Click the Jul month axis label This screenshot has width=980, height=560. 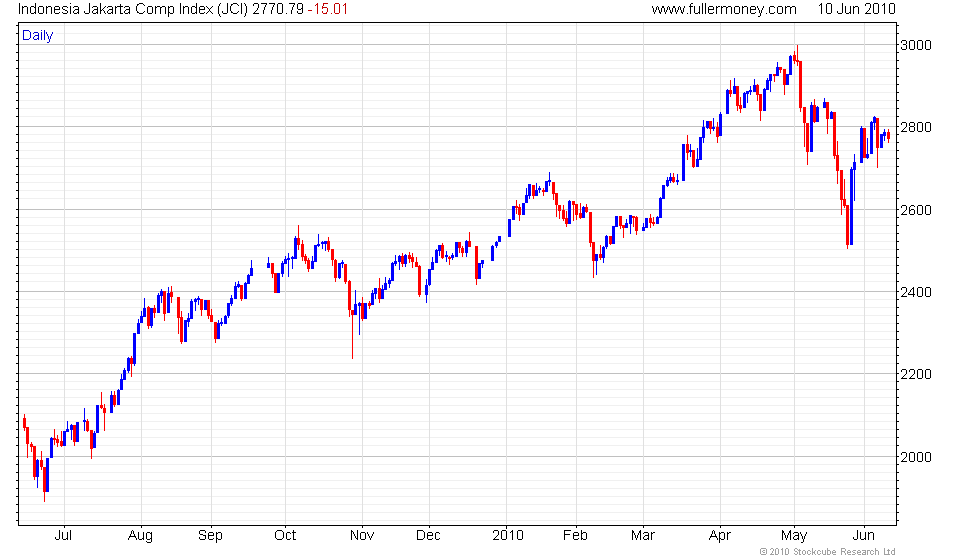point(63,536)
